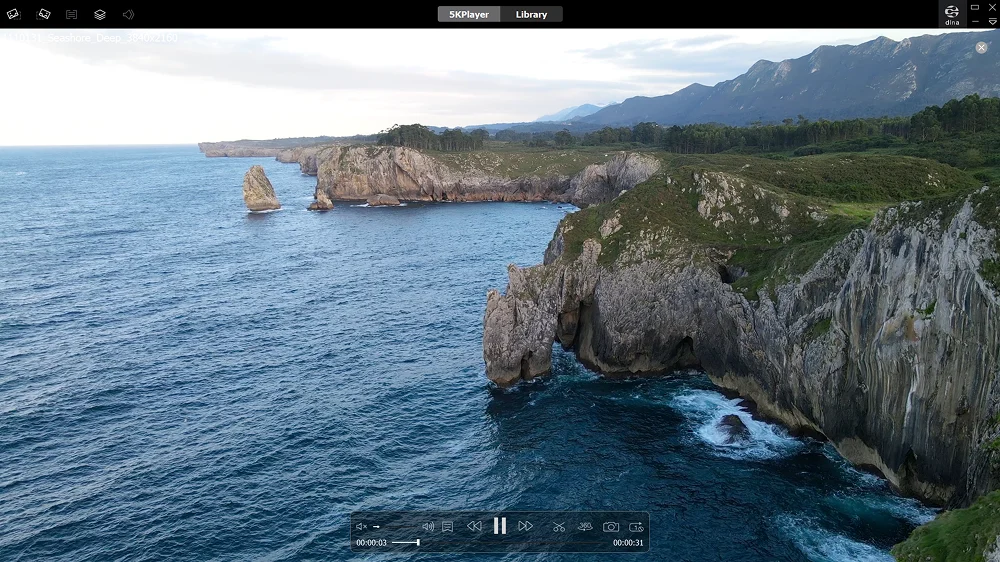Switch to the Library tab
The image size is (1000, 562).
(531, 15)
